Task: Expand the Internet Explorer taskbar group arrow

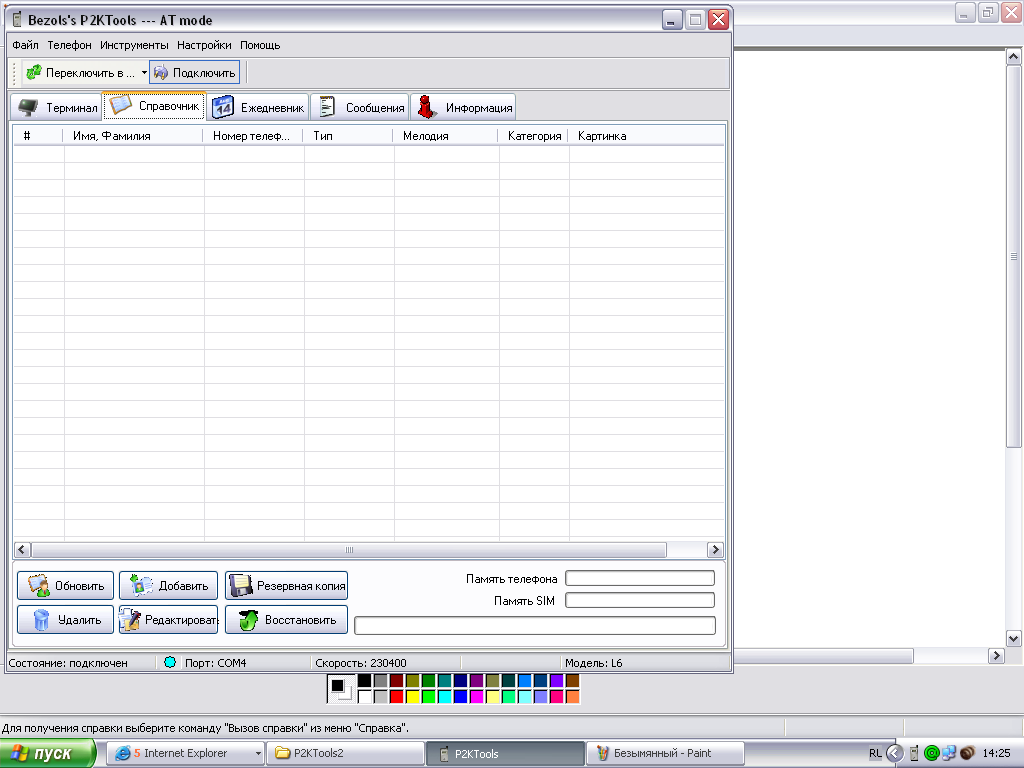Action: click(259, 754)
